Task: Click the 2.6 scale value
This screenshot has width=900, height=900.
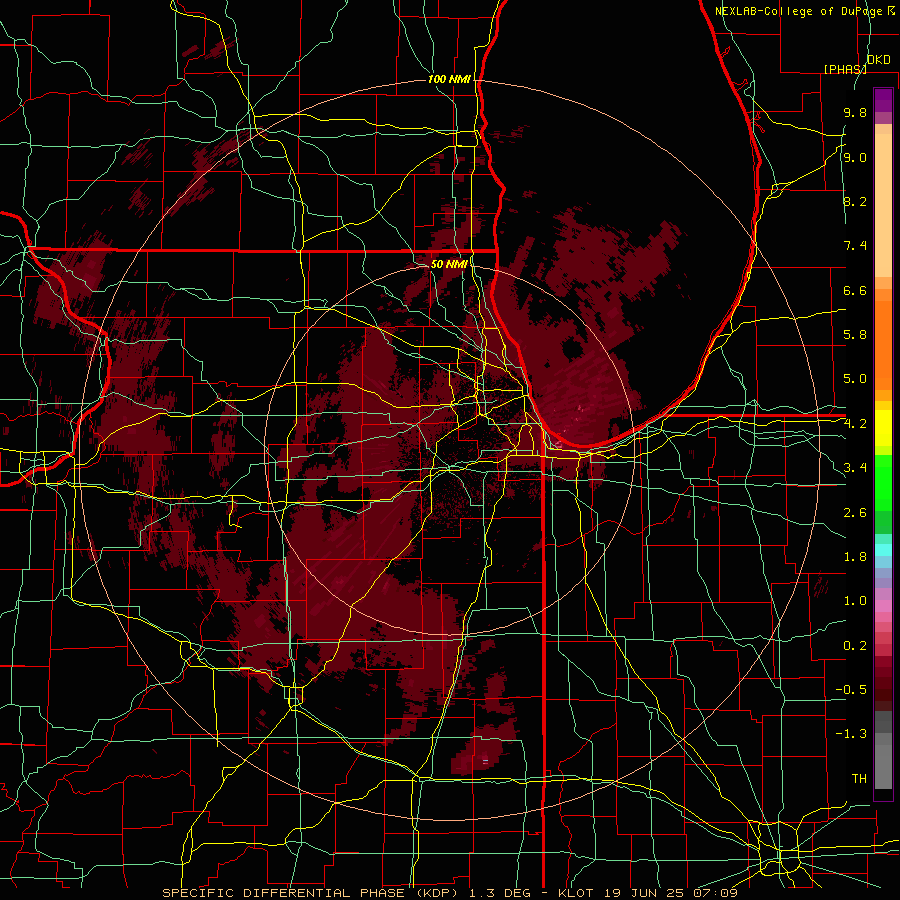Action: pos(855,513)
